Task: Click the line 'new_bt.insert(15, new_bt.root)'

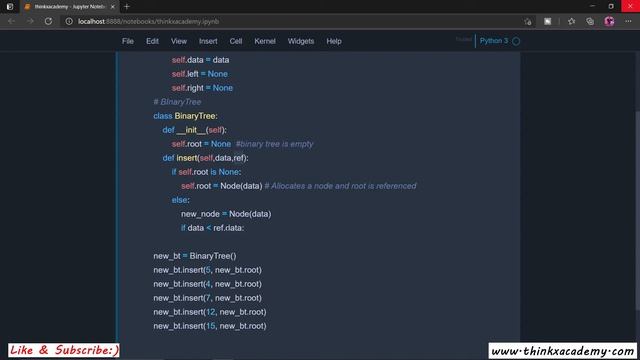Action: tap(210, 326)
